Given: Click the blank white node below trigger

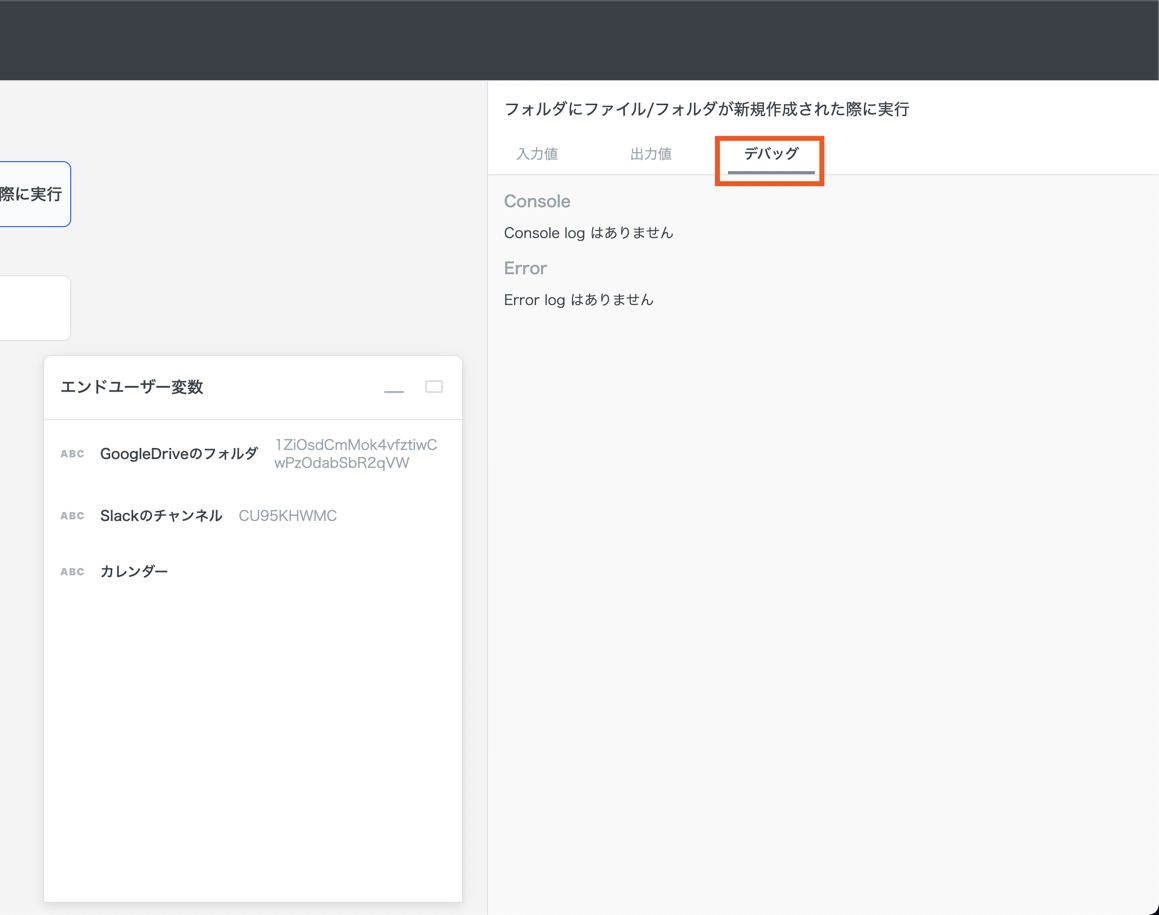Looking at the screenshot, I should pyautogui.click(x=33, y=308).
